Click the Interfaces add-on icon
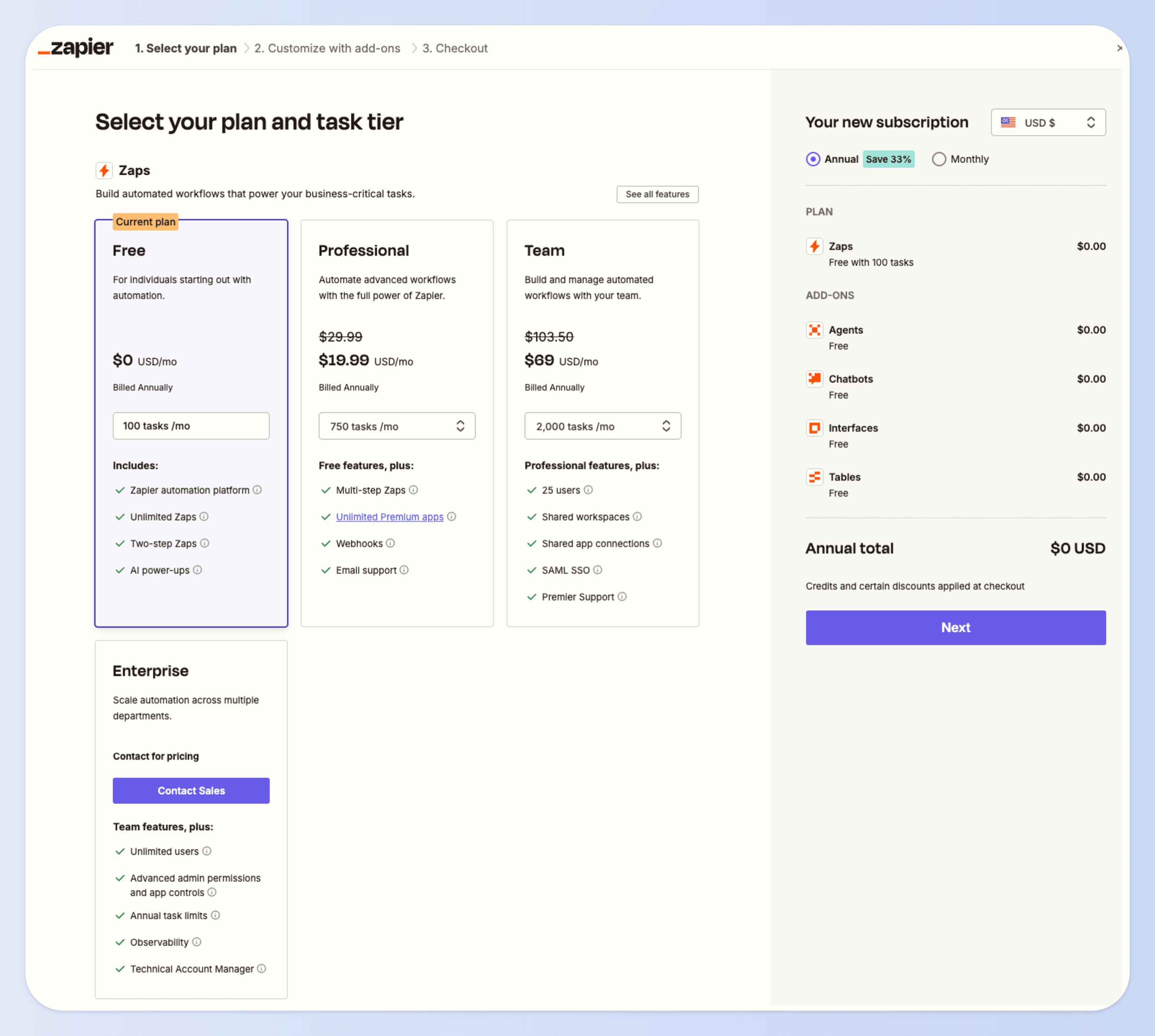This screenshot has width=1155, height=1036. 814,427
